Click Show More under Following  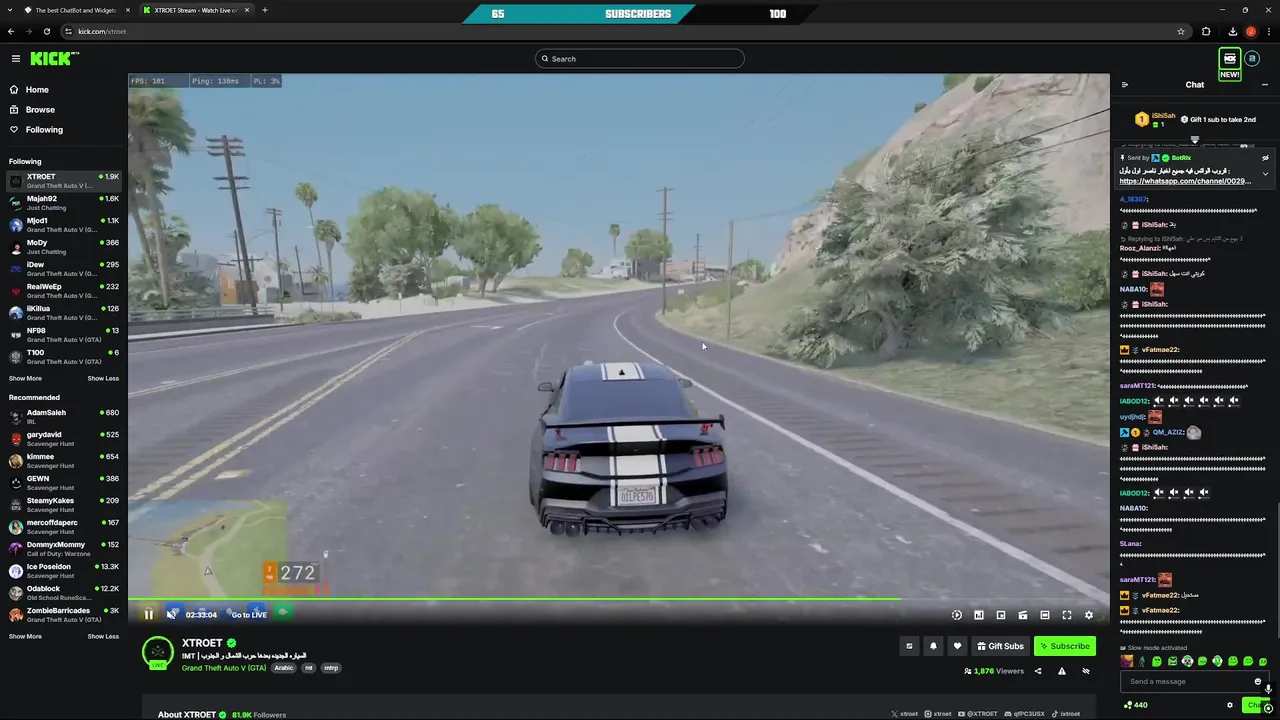[25, 379]
